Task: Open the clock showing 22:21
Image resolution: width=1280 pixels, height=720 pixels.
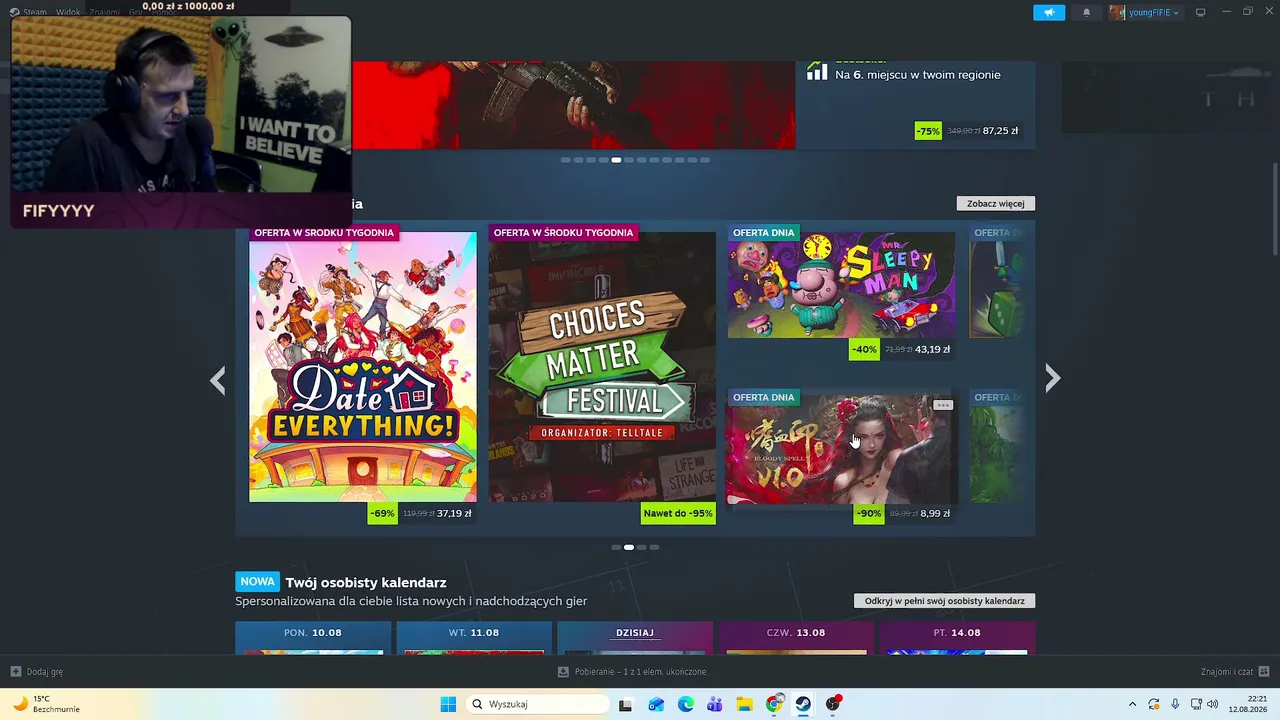Action: click(x=1248, y=704)
